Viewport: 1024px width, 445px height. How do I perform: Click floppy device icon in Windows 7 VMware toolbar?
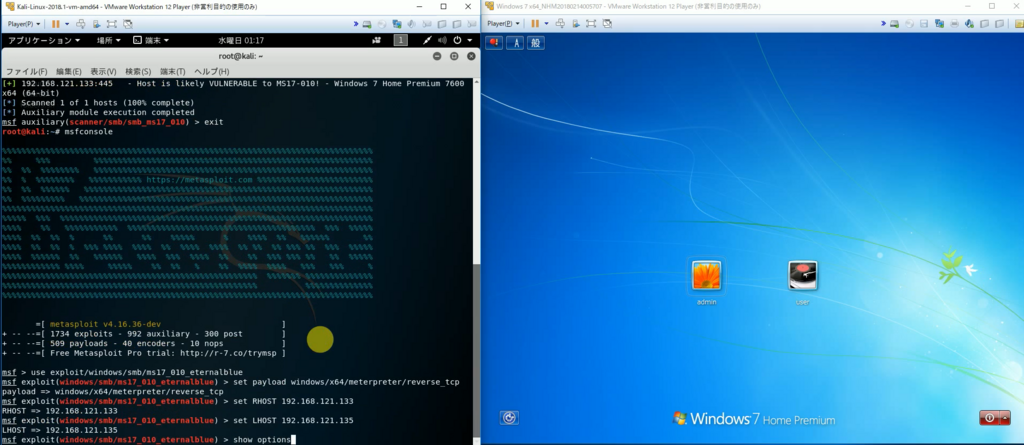pos(924,24)
